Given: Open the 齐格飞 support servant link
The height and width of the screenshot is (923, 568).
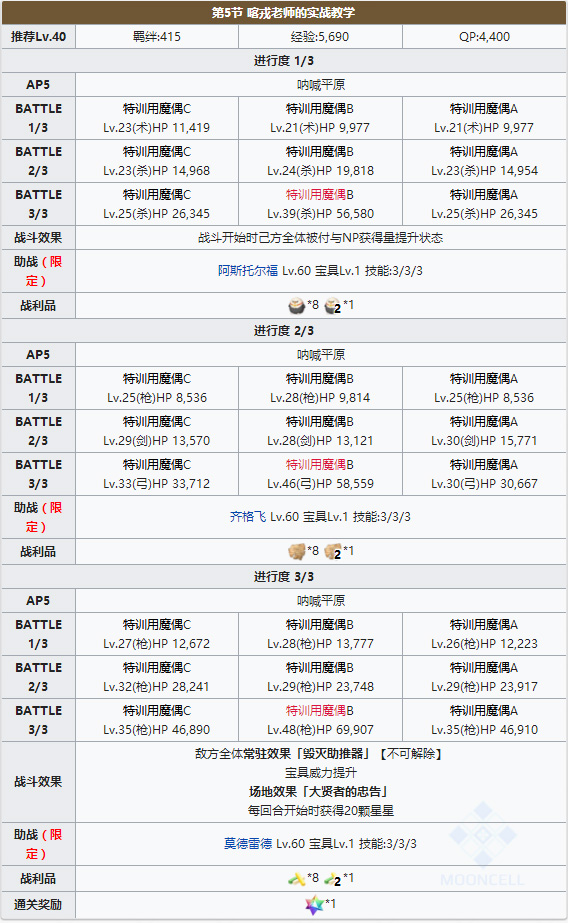Looking at the screenshot, I should [248, 517].
